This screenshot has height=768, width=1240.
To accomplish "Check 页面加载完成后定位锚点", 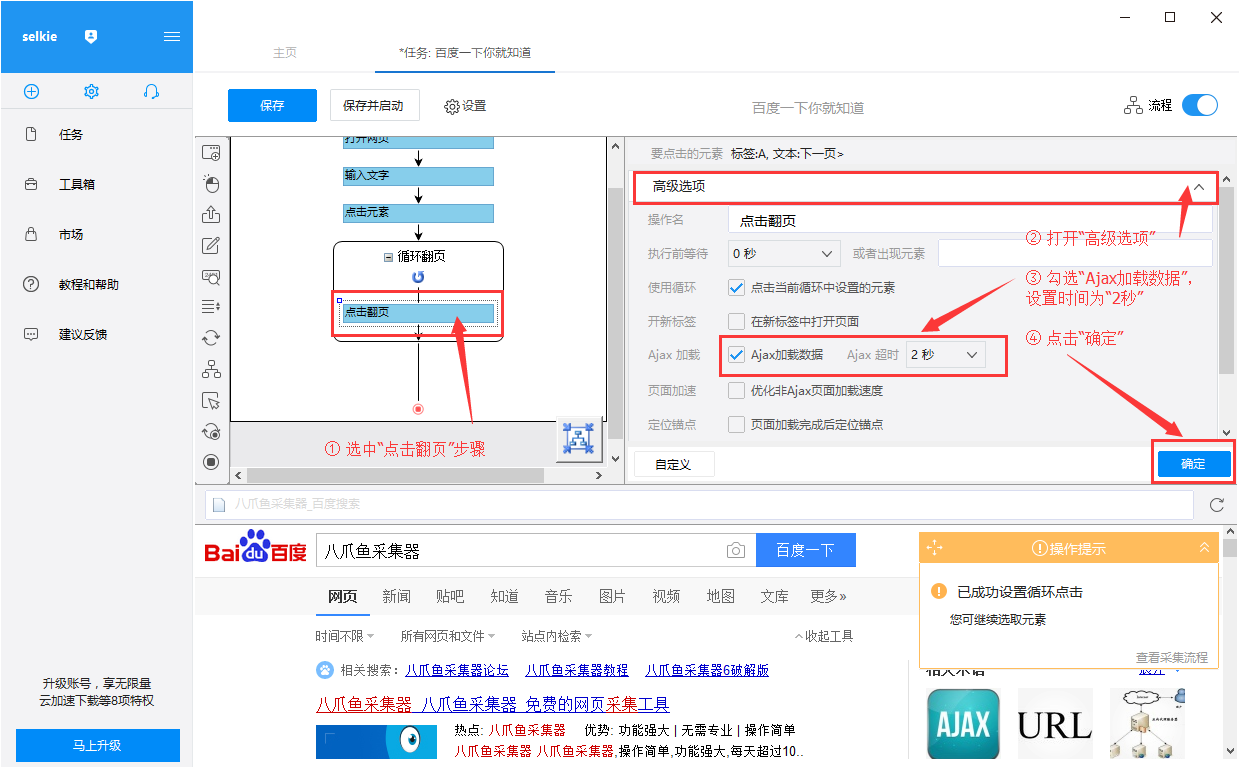I will 737,424.
